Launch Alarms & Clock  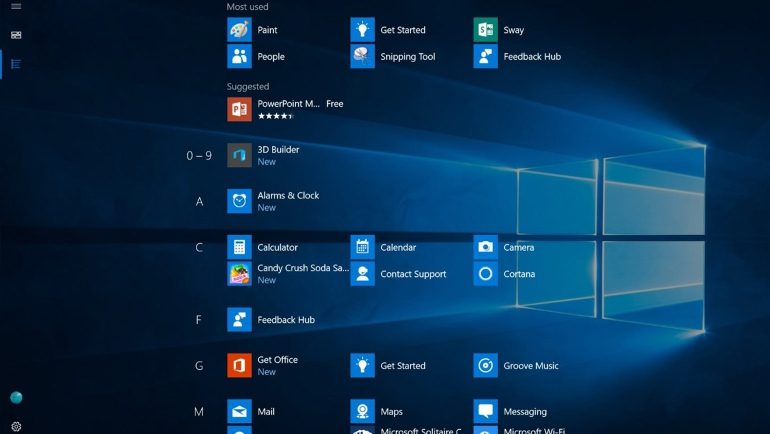point(239,201)
